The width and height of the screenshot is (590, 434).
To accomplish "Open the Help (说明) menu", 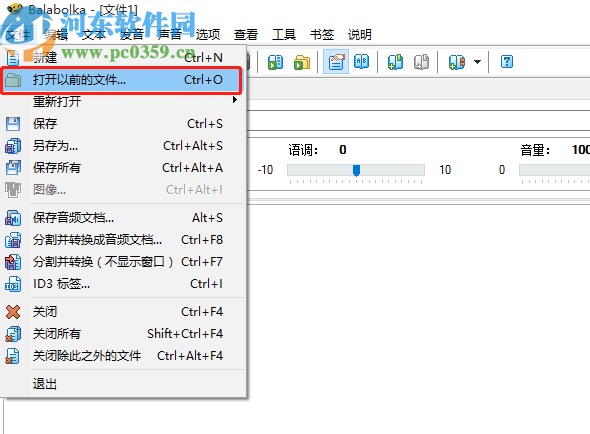I will click(360, 35).
